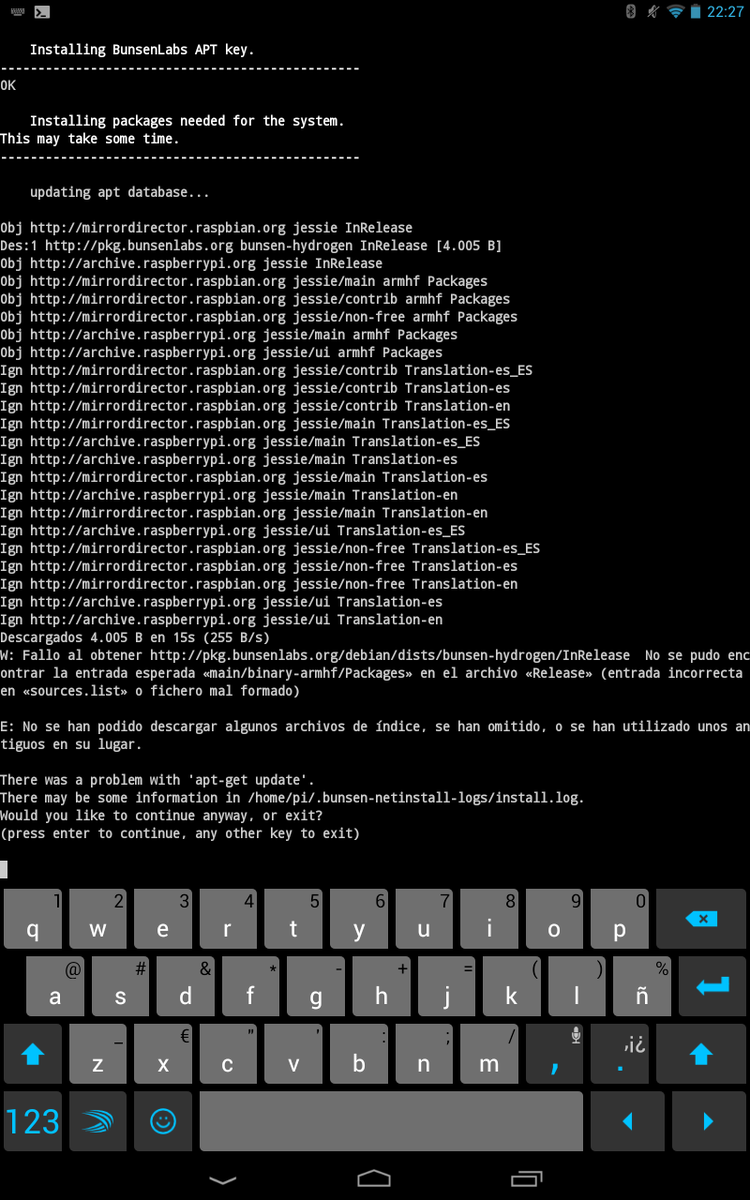Tap the cursor left arrow key

pos(628,1121)
